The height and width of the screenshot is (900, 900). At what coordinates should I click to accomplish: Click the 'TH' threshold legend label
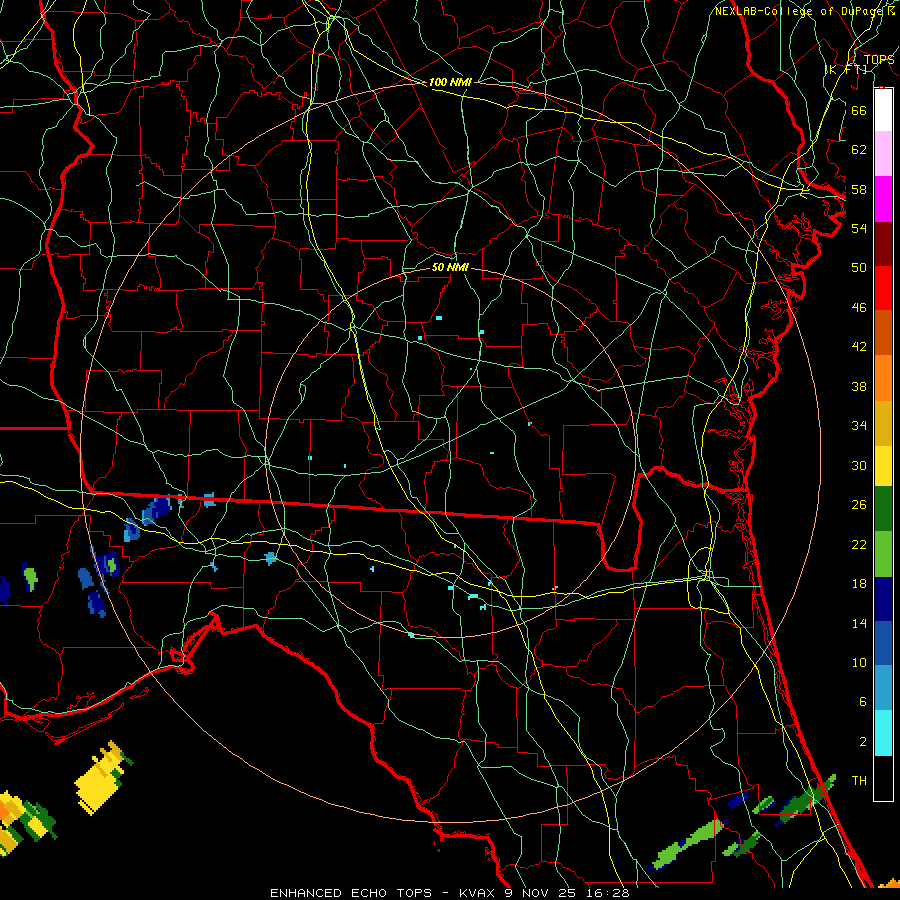(859, 781)
